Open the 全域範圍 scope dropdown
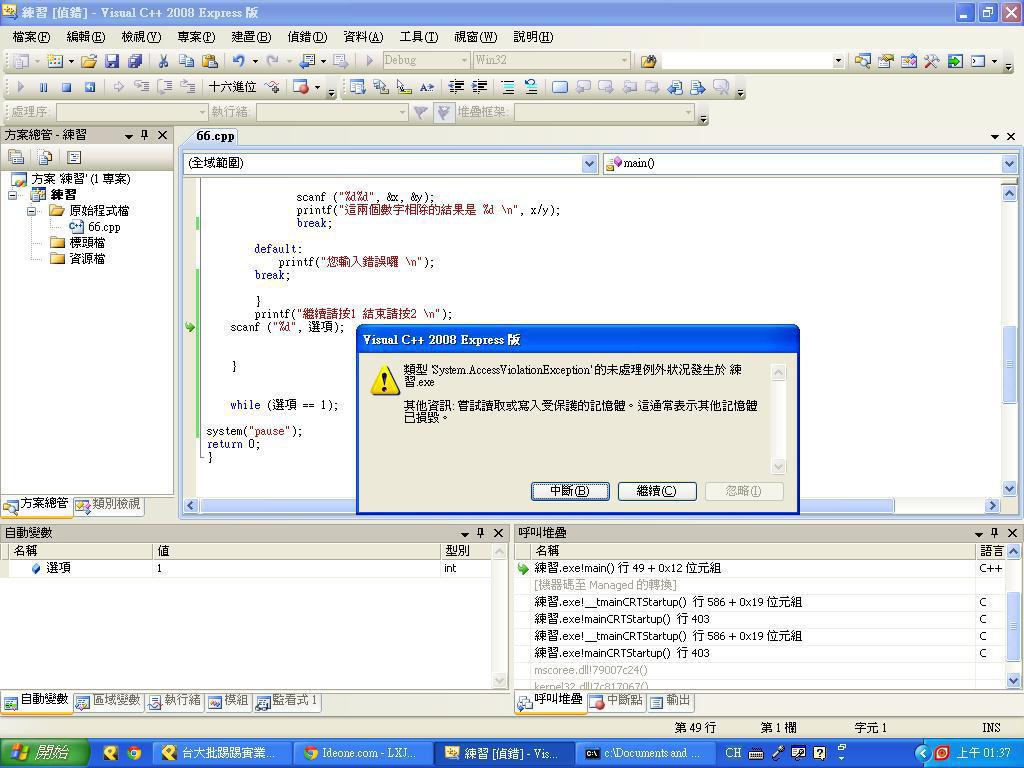1024x768 pixels. click(589, 163)
